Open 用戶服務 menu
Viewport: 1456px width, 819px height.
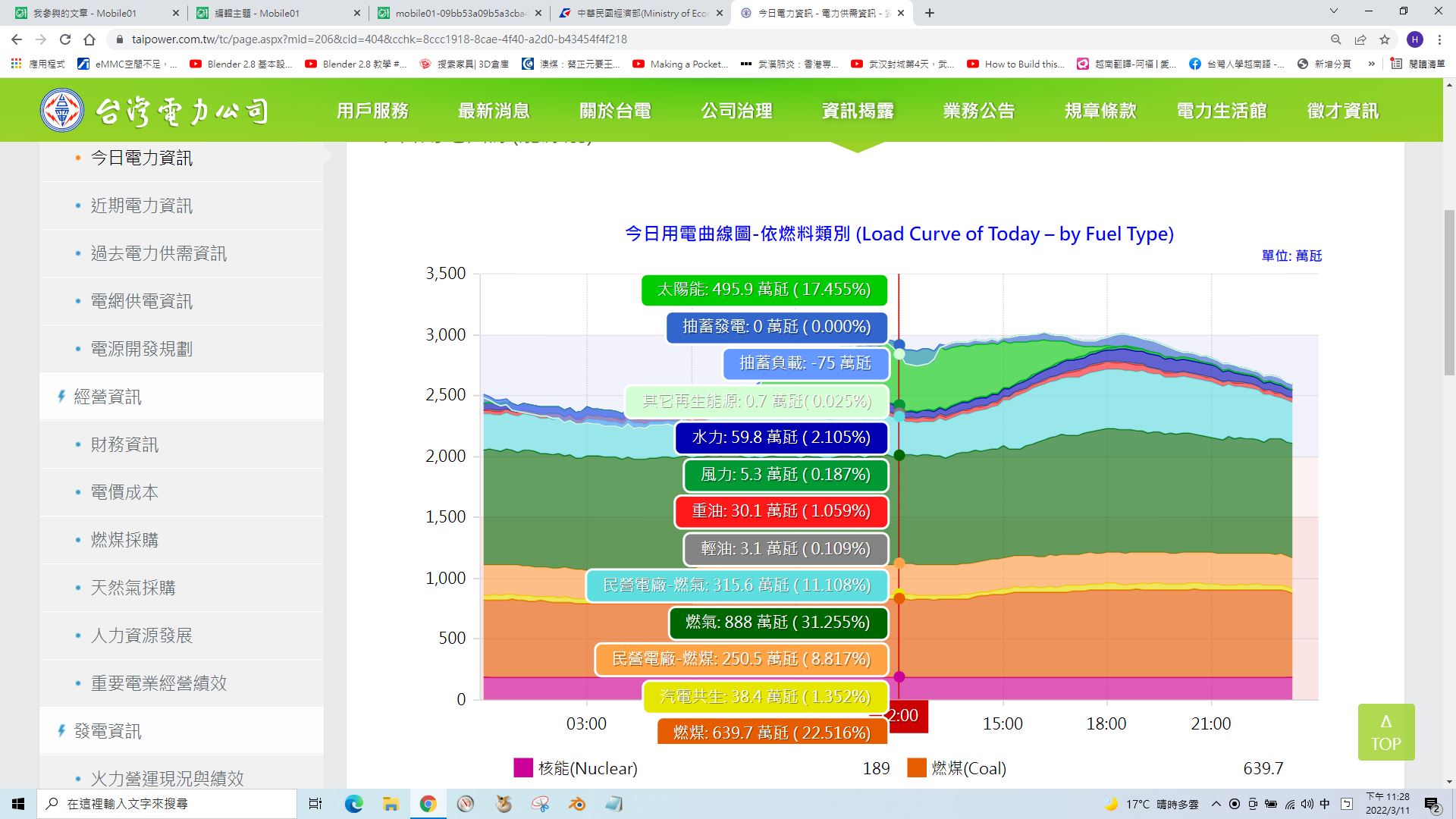[372, 111]
